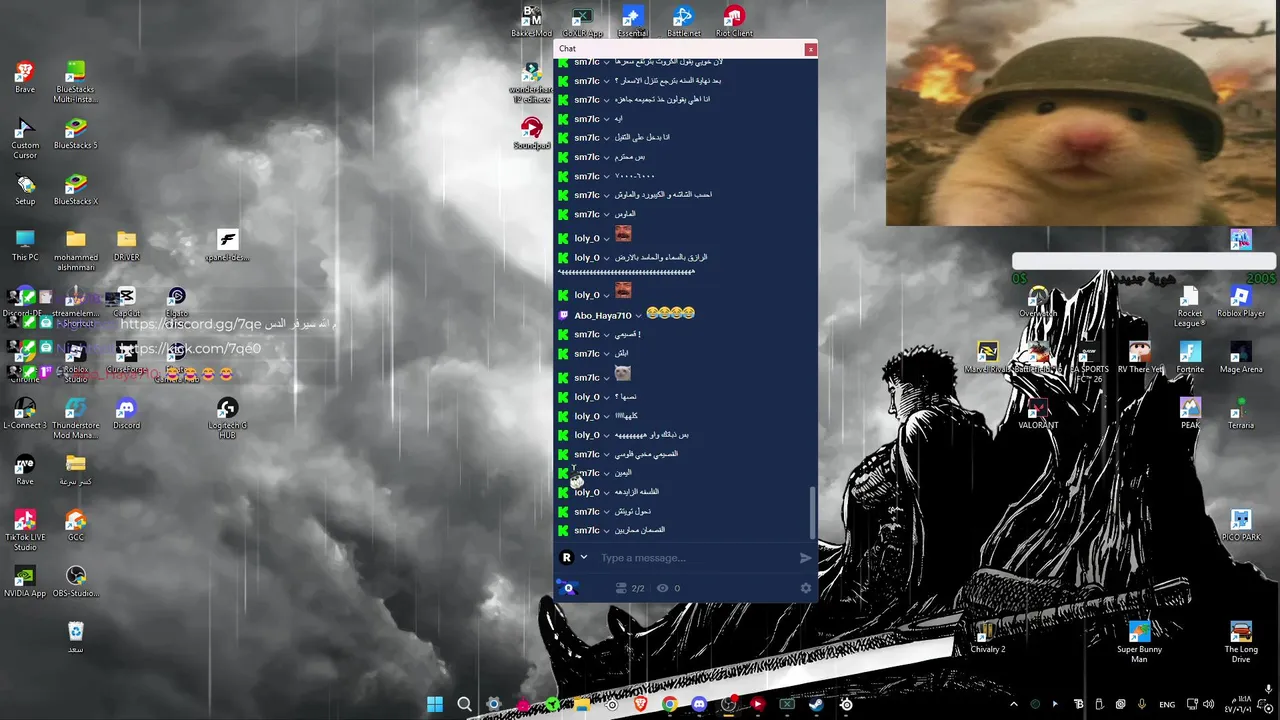The image size is (1280, 720).
Task: Click the hamster webcam overlay thumbnail
Action: [1082, 113]
